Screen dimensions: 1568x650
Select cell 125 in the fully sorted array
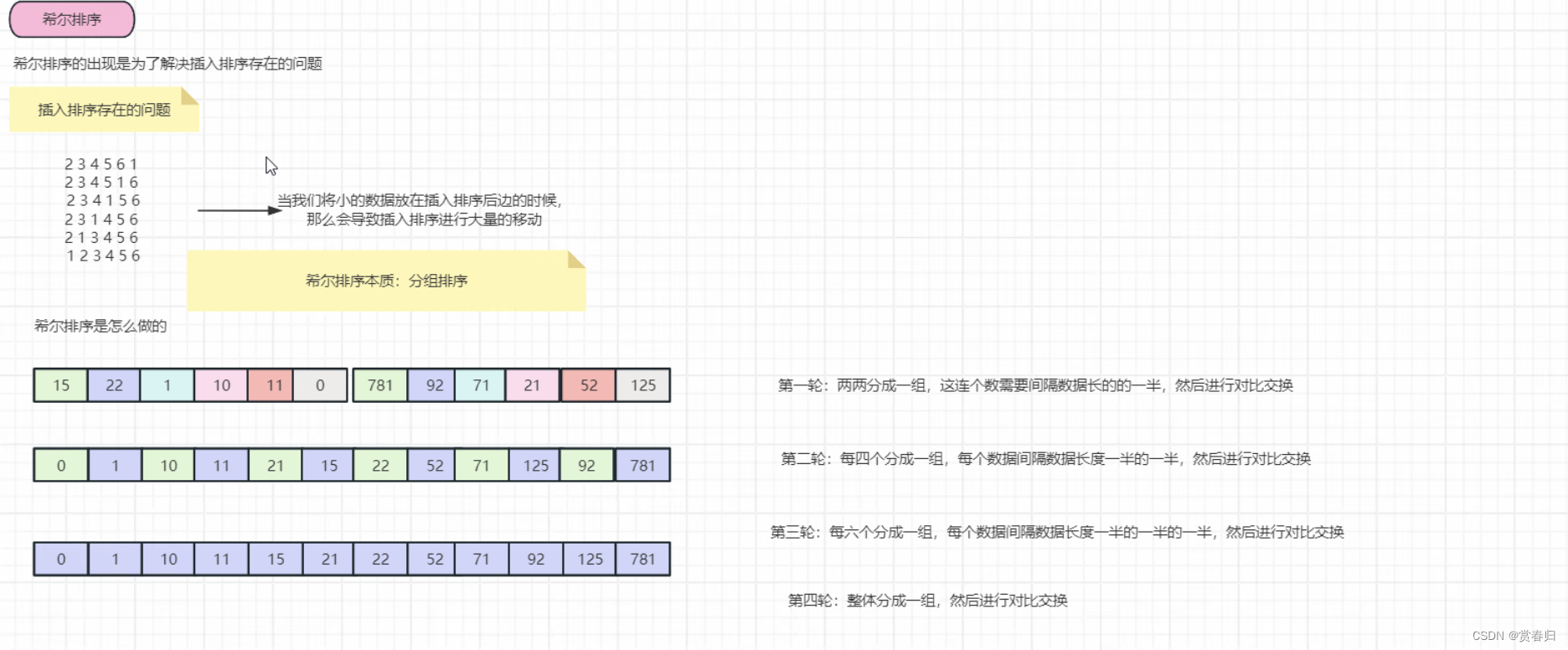(591, 560)
